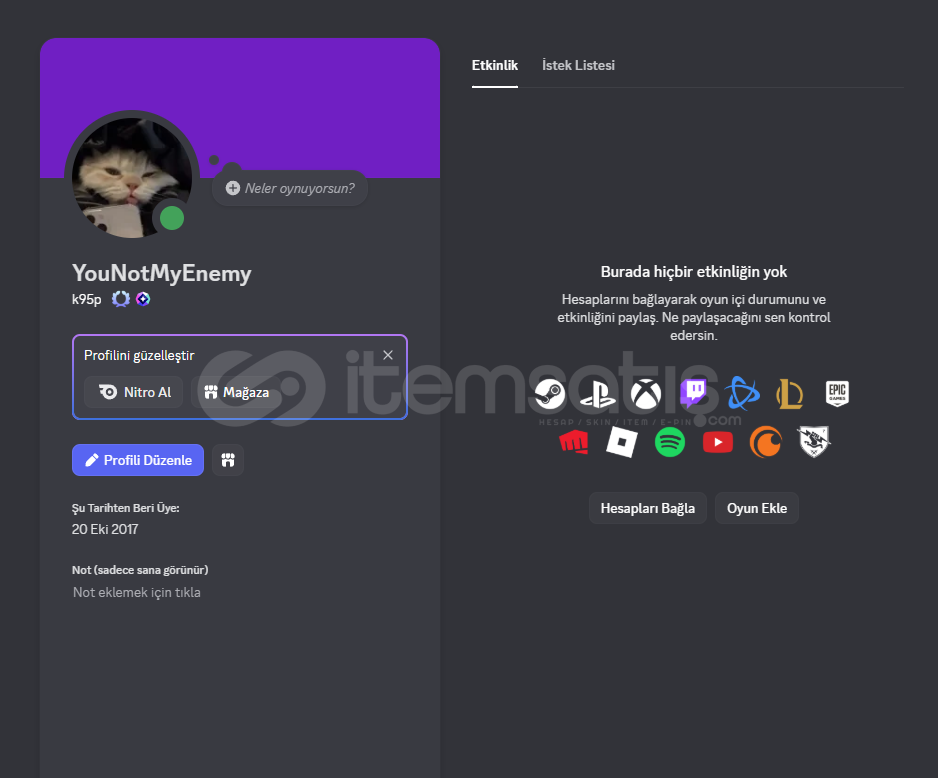Screen dimensions: 938x778
Task: Click the League of Legends connection icon
Action: (x=790, y=394)
